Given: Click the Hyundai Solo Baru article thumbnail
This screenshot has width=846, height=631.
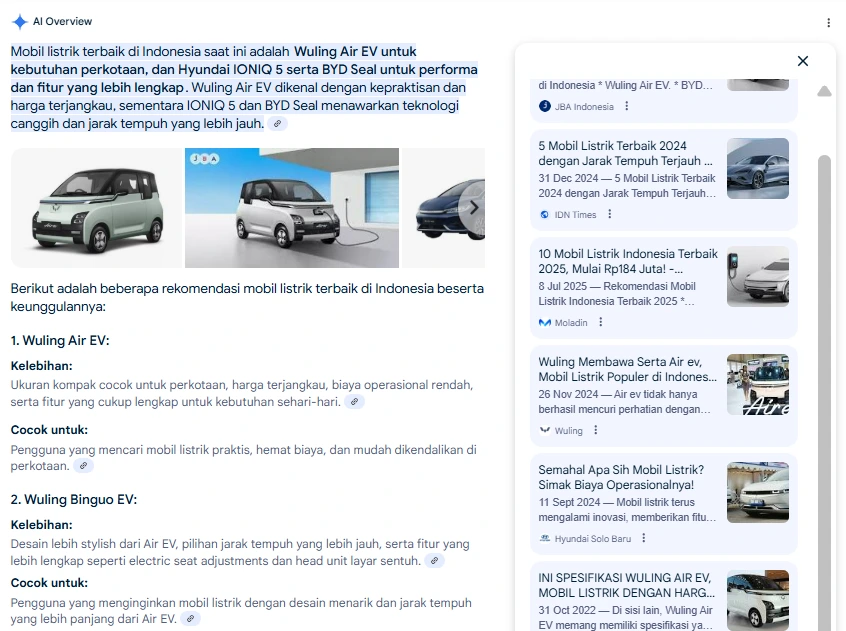Looking at the screenshot, I should click(x=758, y=492).
